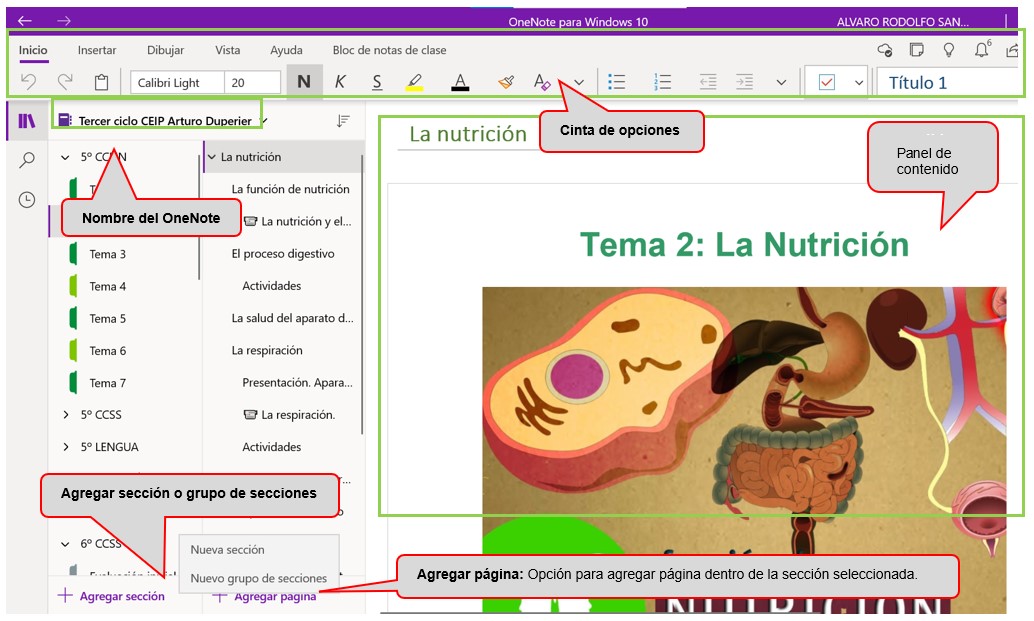Click the clear formatting icon

[542, 83]
